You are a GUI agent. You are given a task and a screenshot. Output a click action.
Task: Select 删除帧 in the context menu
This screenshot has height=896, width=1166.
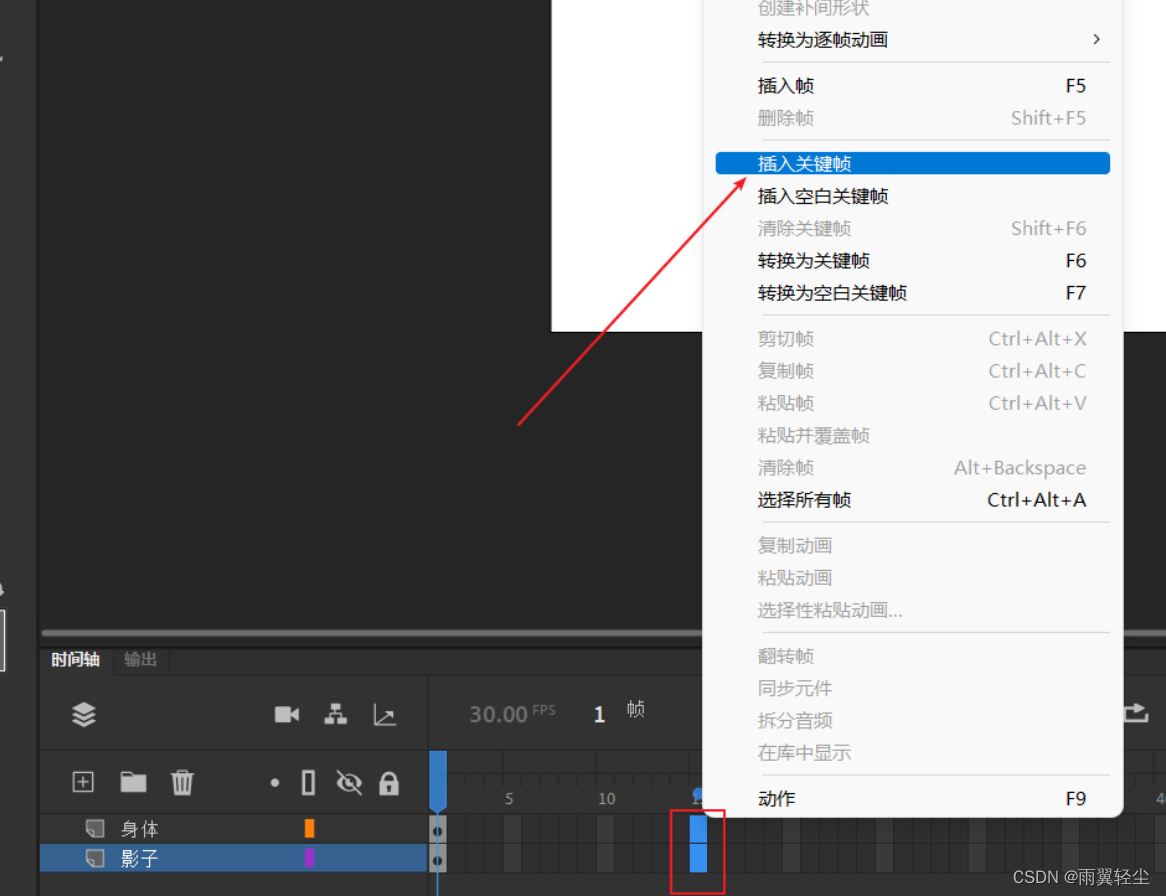[x=785, y=117]
